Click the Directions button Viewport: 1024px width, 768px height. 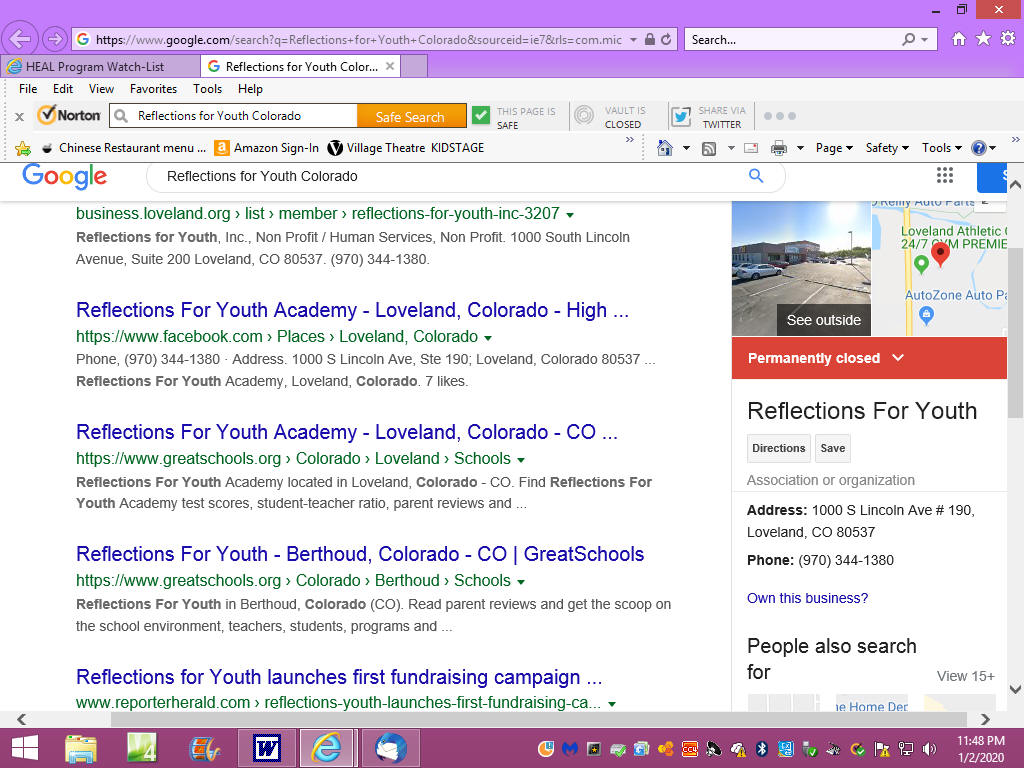pos(778,449)
